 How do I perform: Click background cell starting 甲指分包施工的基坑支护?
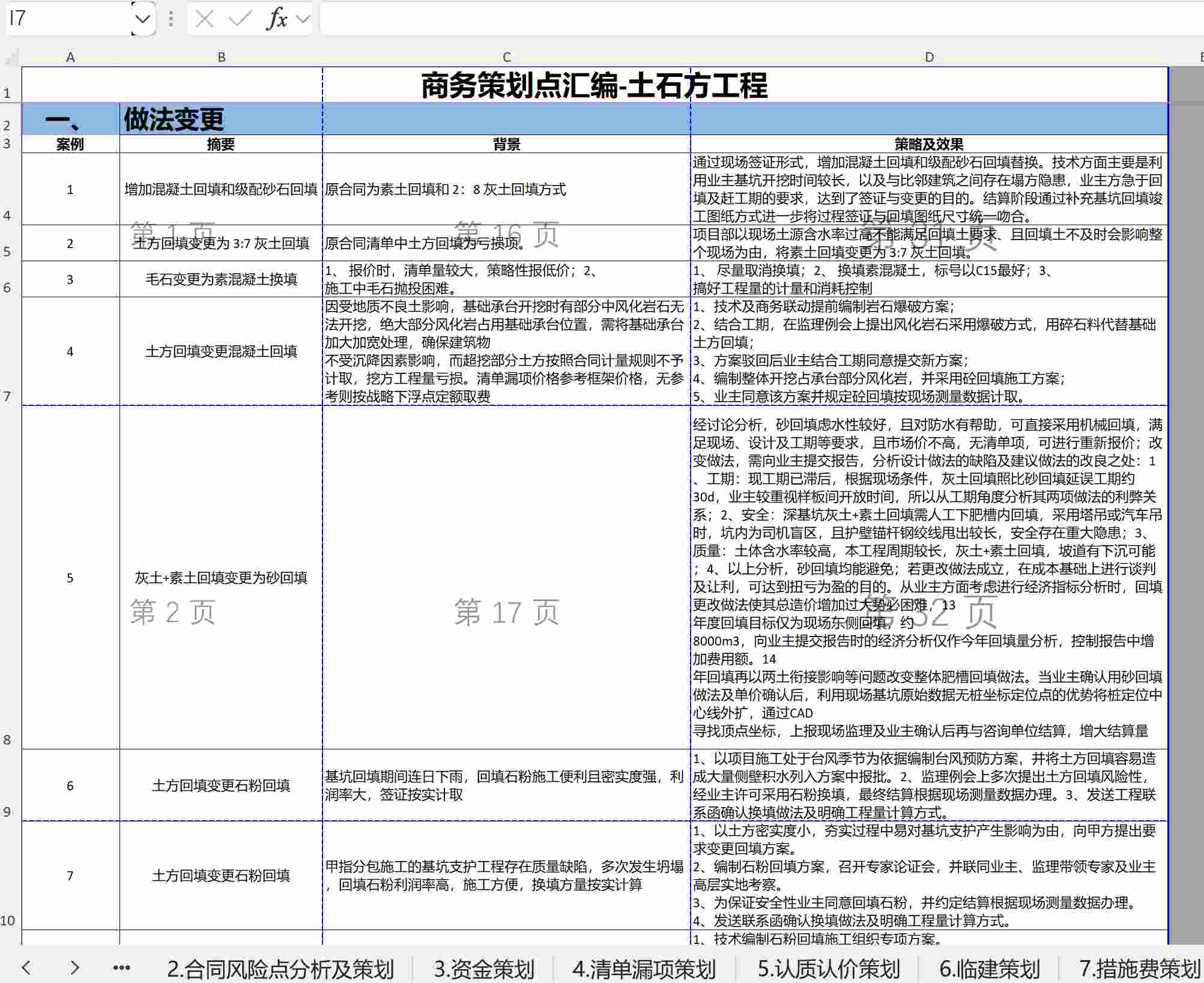point(506,876)
